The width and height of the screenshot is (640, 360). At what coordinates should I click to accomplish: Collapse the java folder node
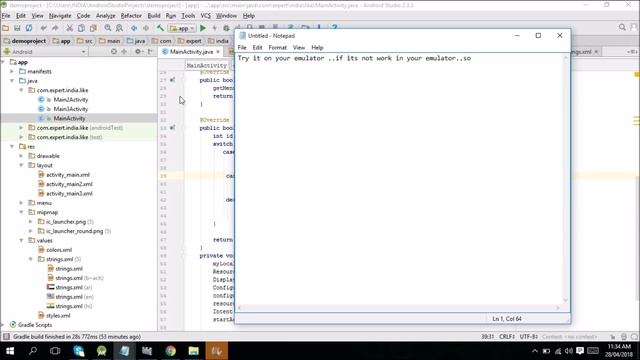tap(12, 81)
